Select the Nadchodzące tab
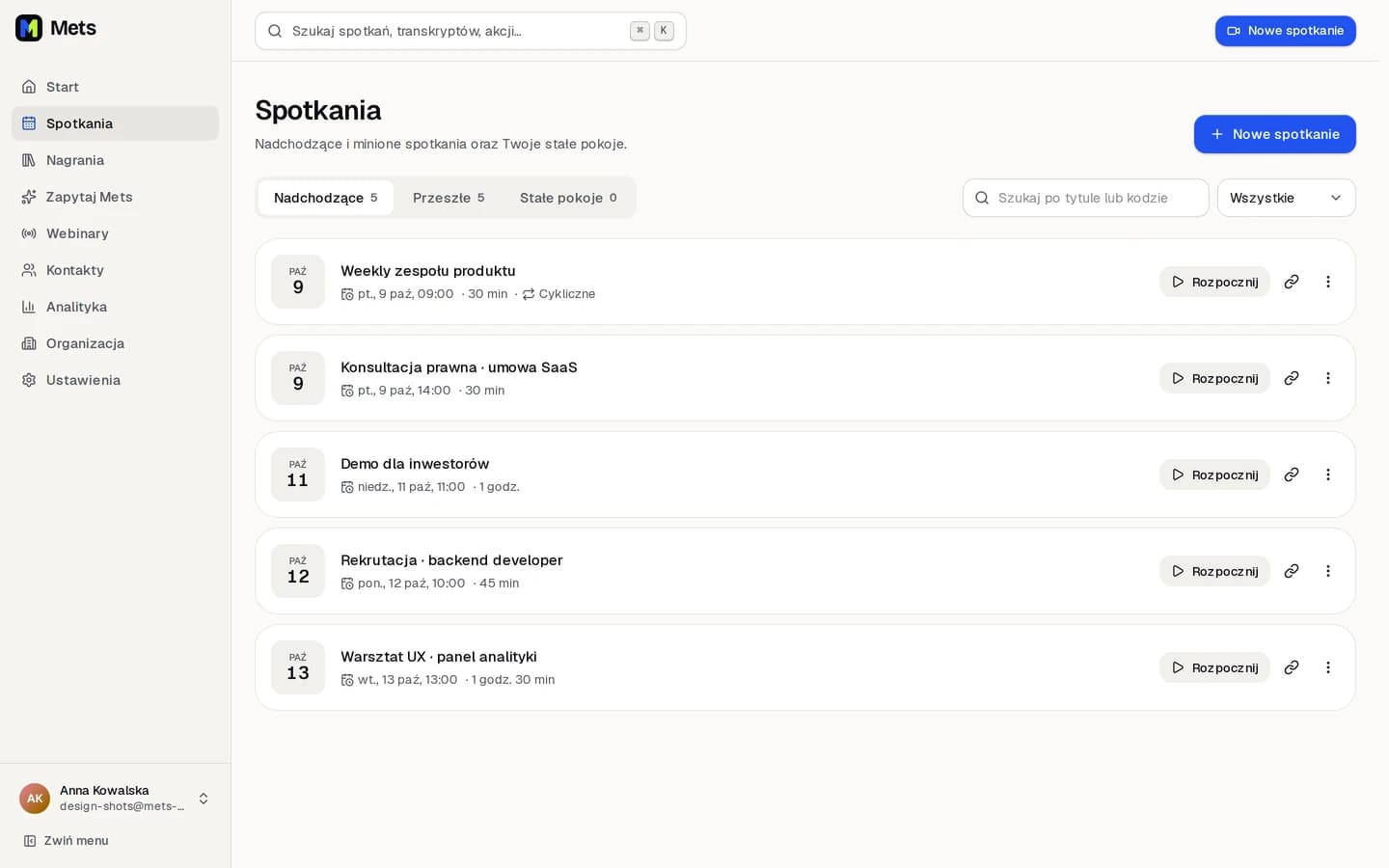The width and height of the screenshot is (1389, 868). (326, 198)
